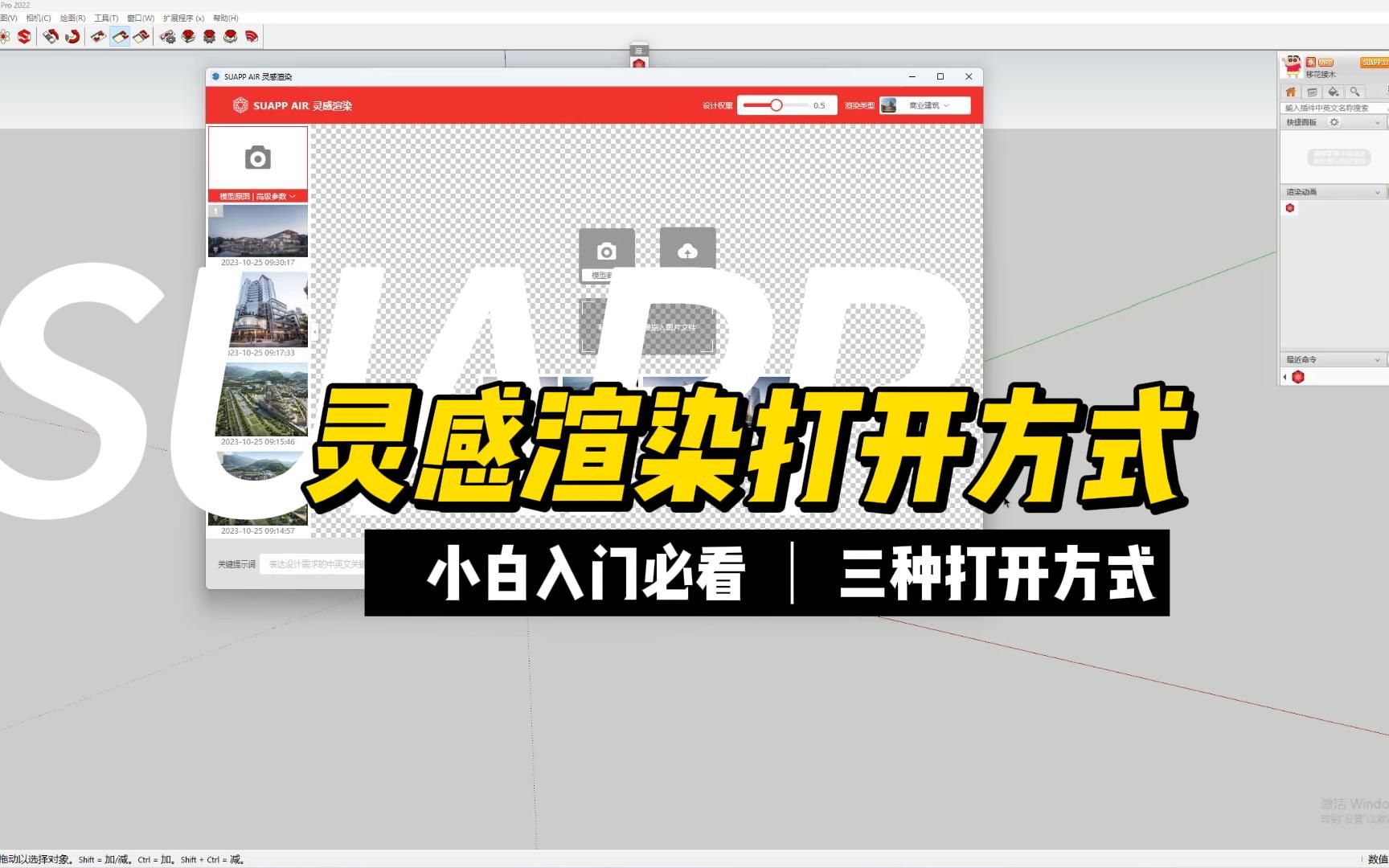
Task: Click the gear icon next to 快捷面板
Action: tap(1334, 122)
